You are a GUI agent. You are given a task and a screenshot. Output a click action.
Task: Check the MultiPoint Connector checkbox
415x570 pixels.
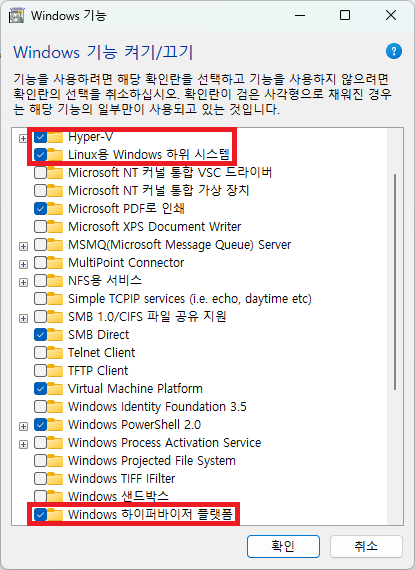point(40,263)
